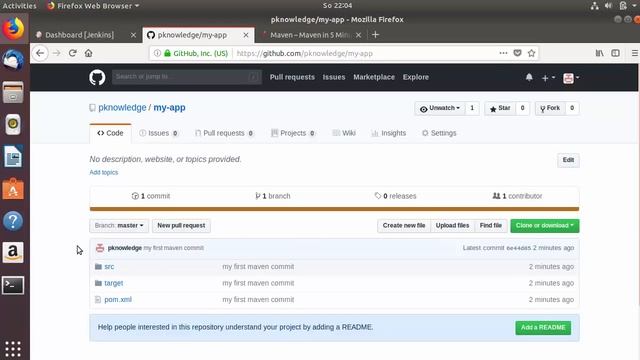Image resolution: width=640 pixels, height=360 pixels.
Task: Close the Maven in 5 Minutes tab
Action: click(x=358, y=35)
